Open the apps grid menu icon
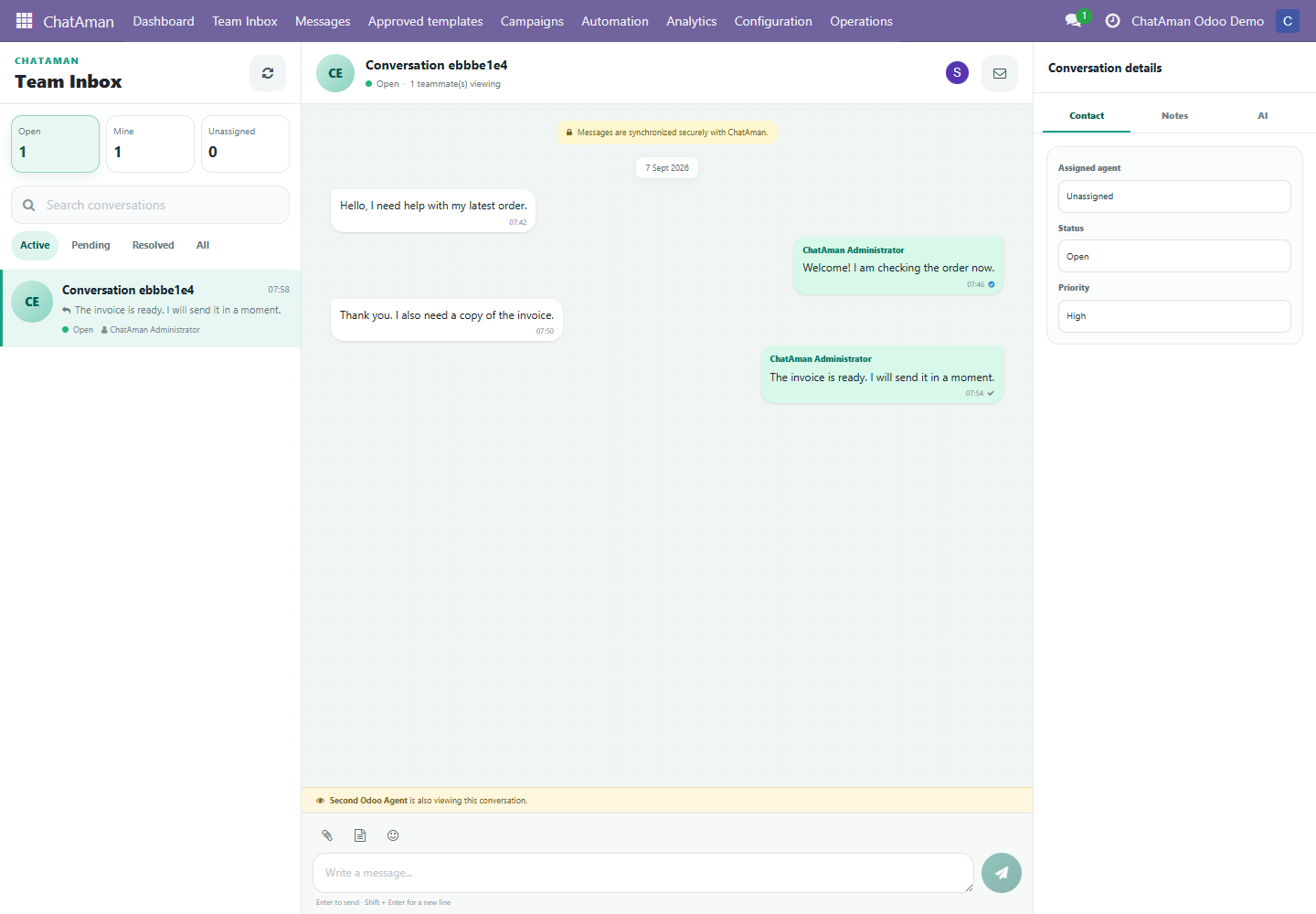The height and width of the screenshot is (914, 1316). pos(25,20)
